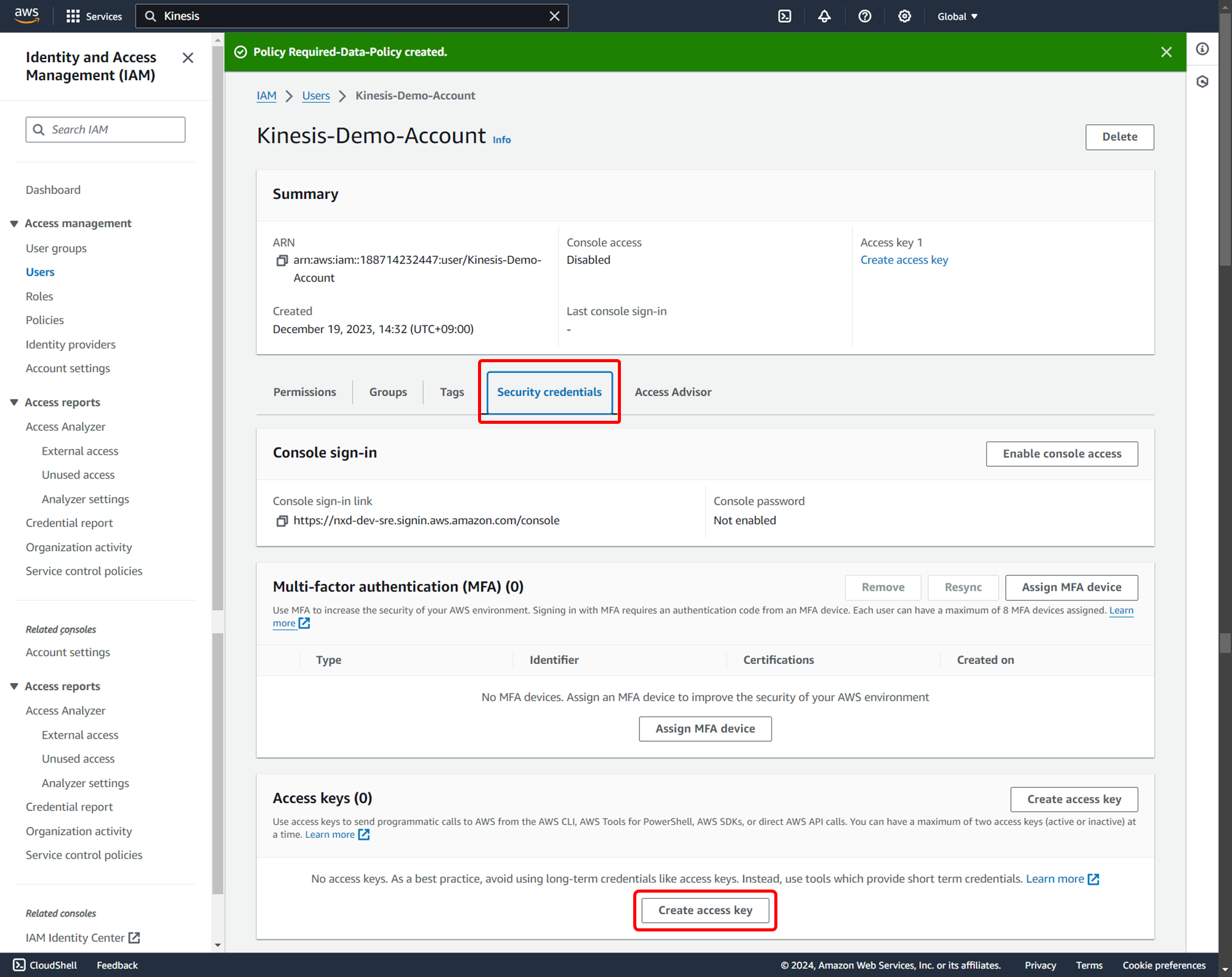Click Assign MFA device in the MFA header

[x=1071, y=588]
